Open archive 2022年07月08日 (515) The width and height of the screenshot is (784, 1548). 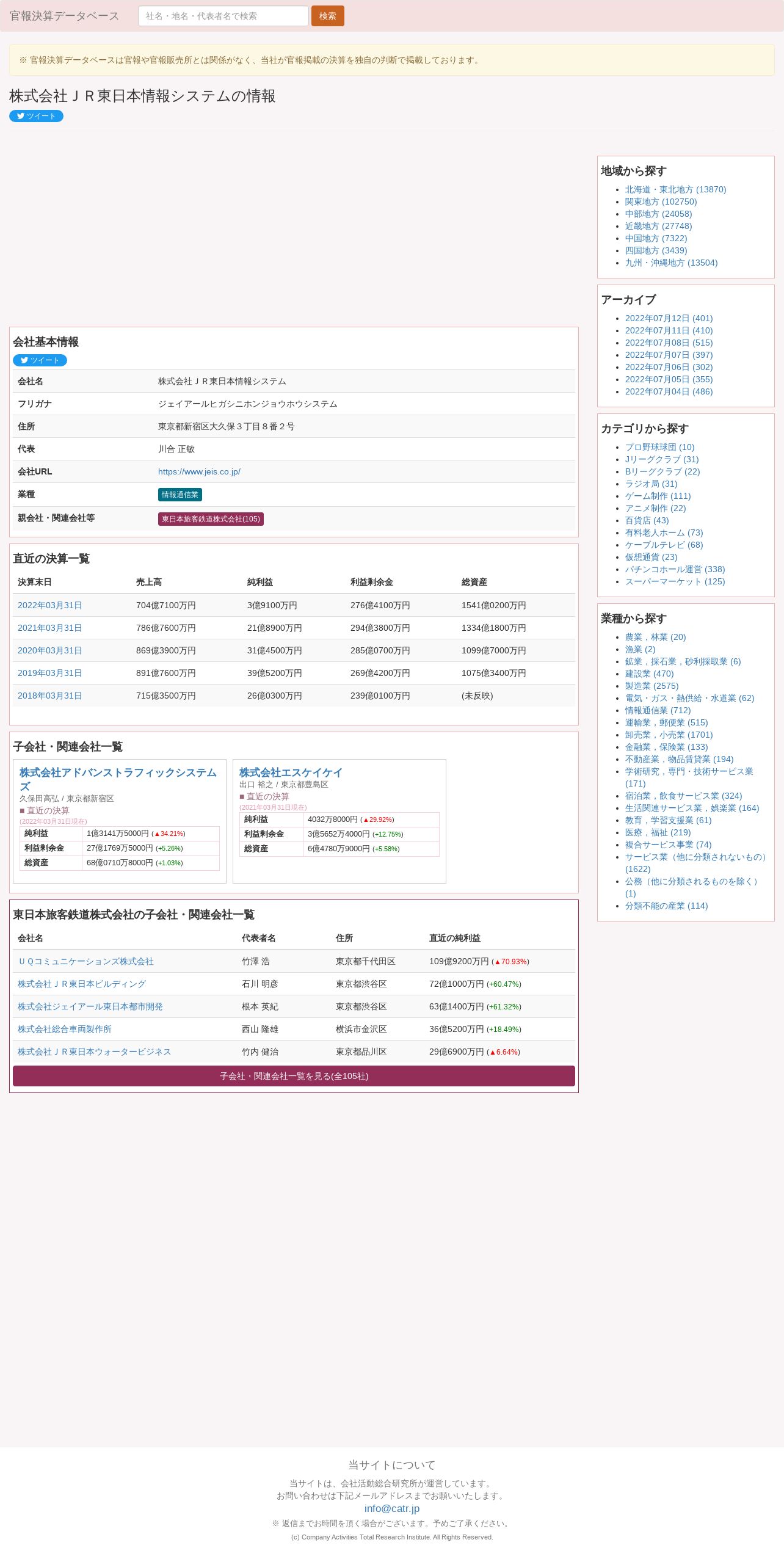click(669, 343)
